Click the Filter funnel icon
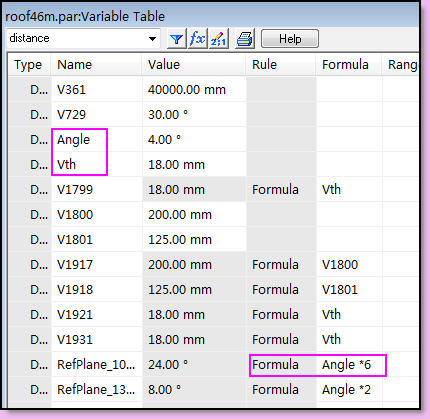The image size is (430, 419). [x=176, y=39]
